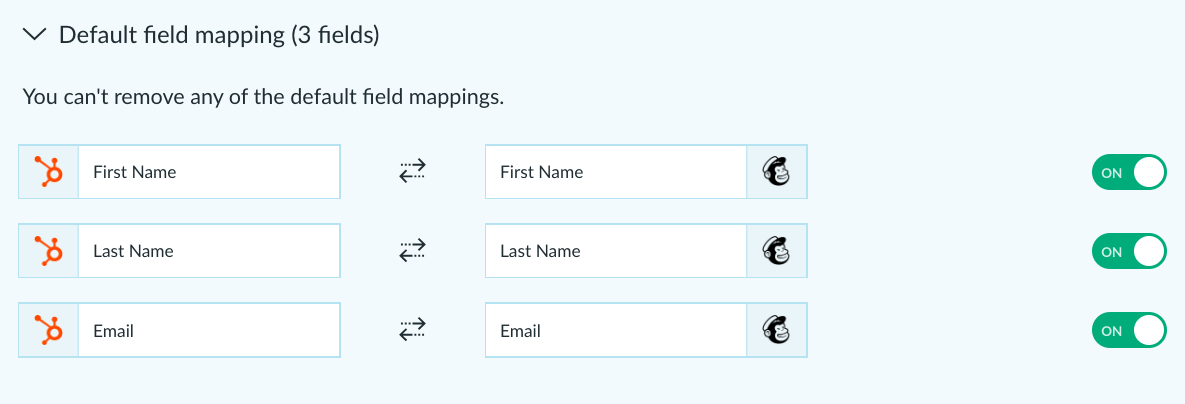Click HubSpot icon beside Last Name field

tap(48, 251)
